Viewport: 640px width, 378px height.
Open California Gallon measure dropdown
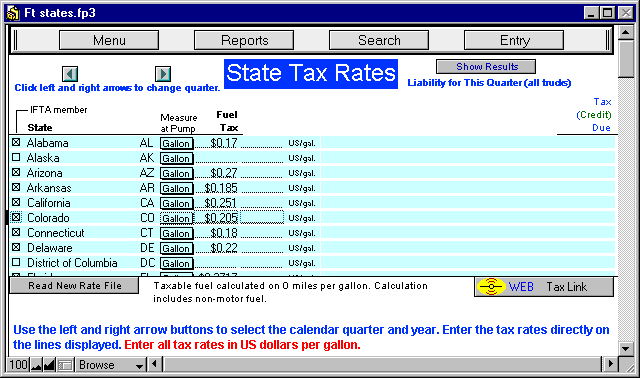point(176,203)
